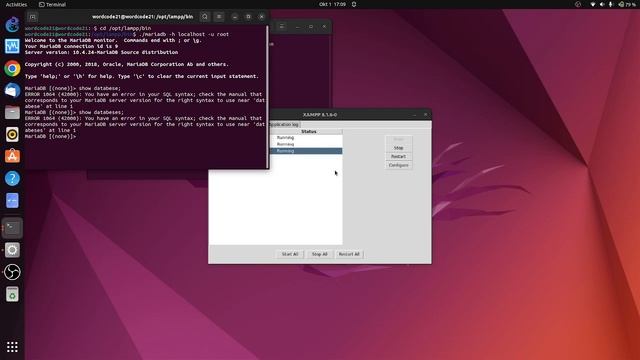
Task: Open Ubuntu Software store icon
Action: click(12, 156)
